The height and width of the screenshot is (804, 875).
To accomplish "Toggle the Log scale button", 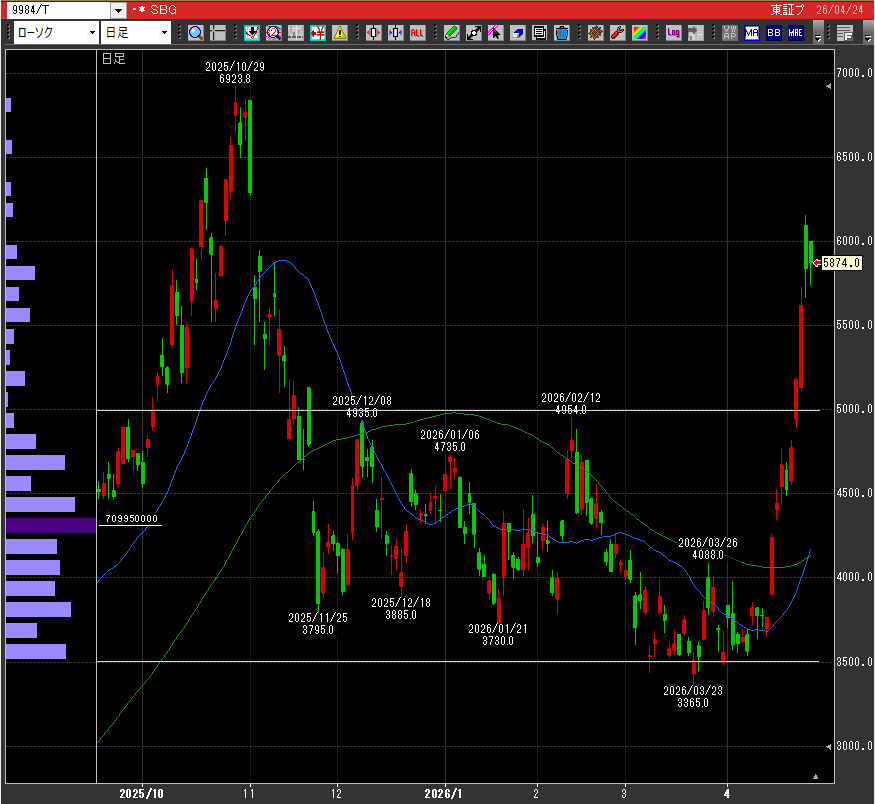I will (674, 33).
